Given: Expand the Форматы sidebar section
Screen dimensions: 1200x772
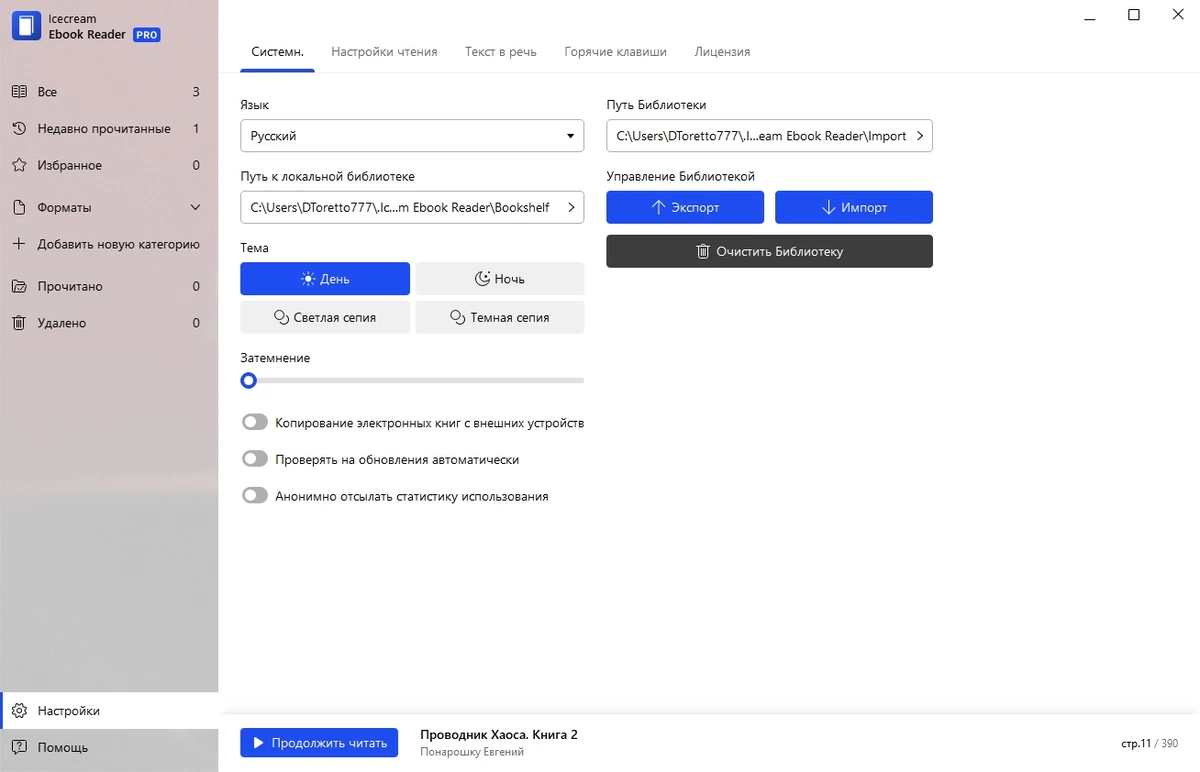Looking at the screenshot, I should pyautogui.click(x=195, y=208).
